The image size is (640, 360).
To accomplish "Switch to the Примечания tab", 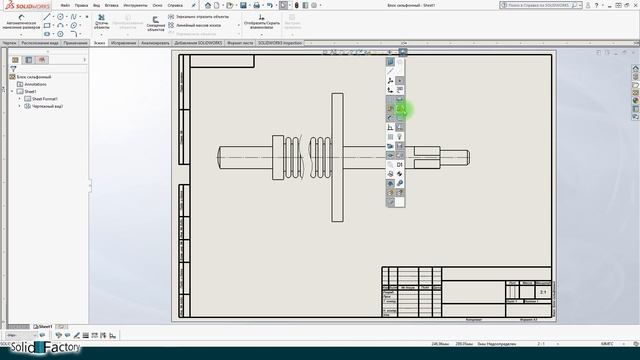I will (x=76, y=43).
